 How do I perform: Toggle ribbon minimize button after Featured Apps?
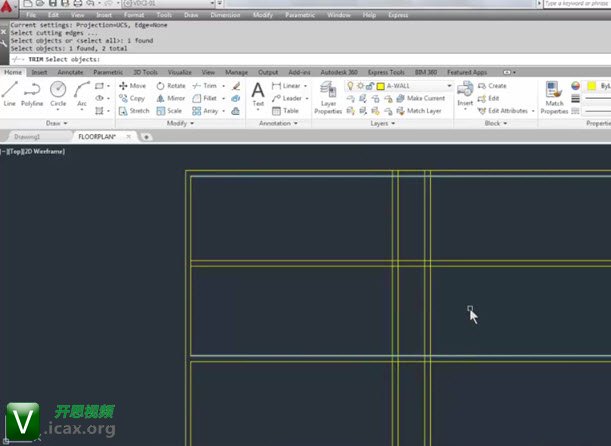tap(507, 72)
